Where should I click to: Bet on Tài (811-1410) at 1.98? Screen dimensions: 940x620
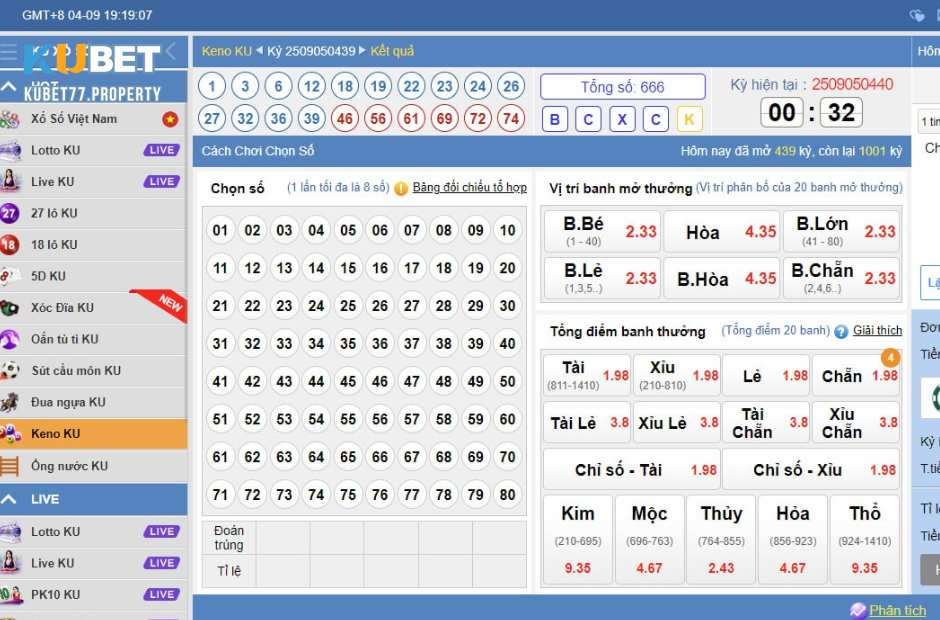587,375
